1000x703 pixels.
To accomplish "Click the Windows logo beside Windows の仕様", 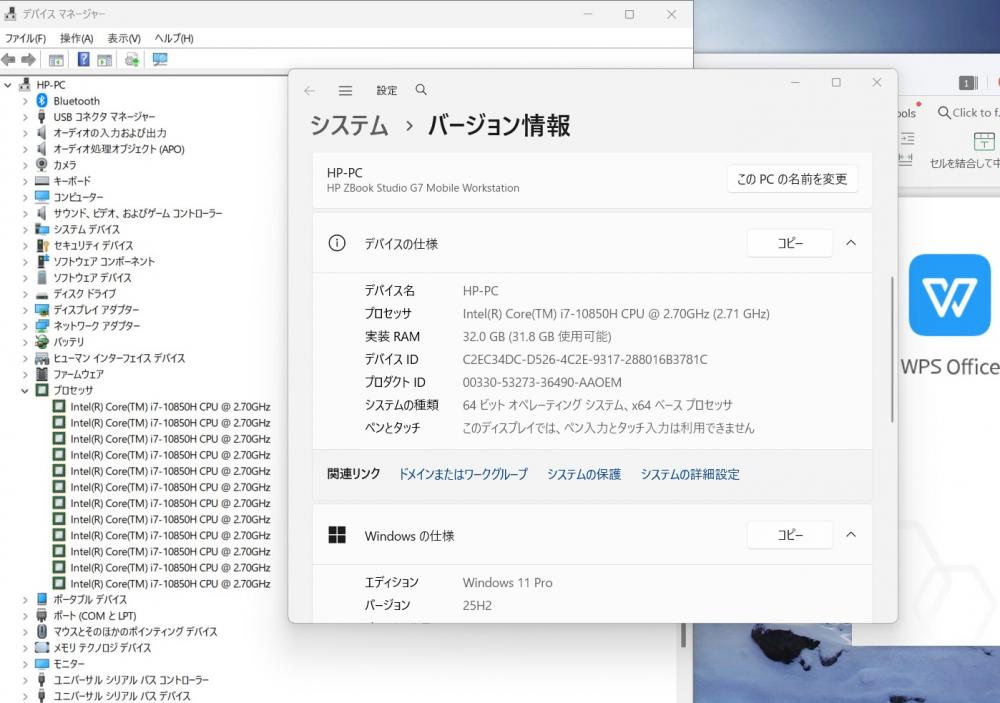I will tap(337, 535).
